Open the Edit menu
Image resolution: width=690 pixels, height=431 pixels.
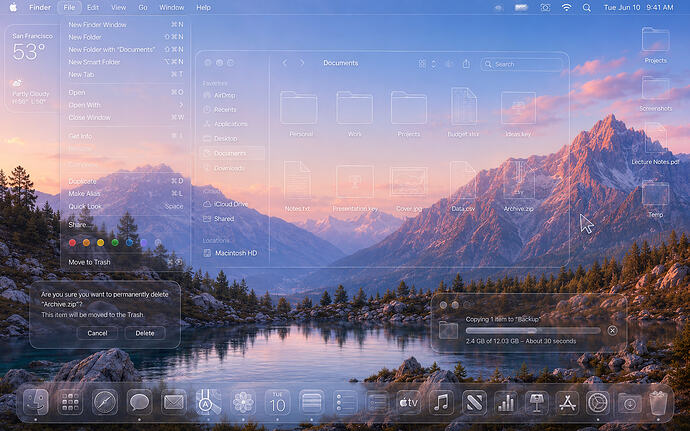click(93, 7)
